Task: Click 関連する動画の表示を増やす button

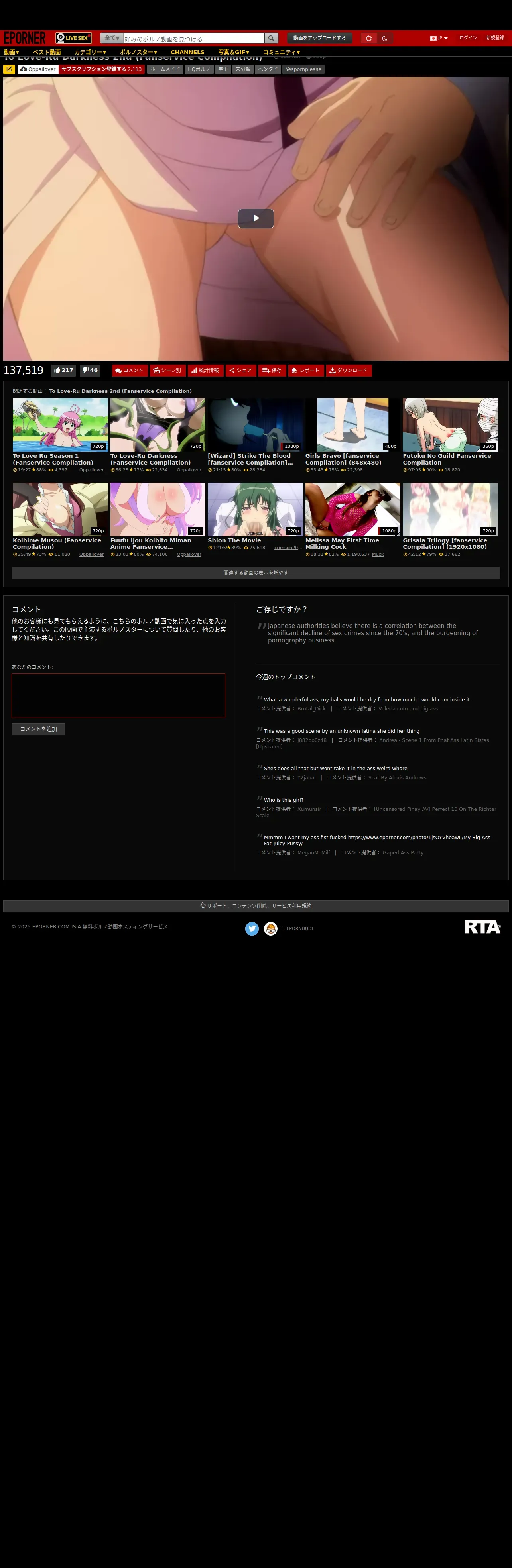Action: point(256,573)
